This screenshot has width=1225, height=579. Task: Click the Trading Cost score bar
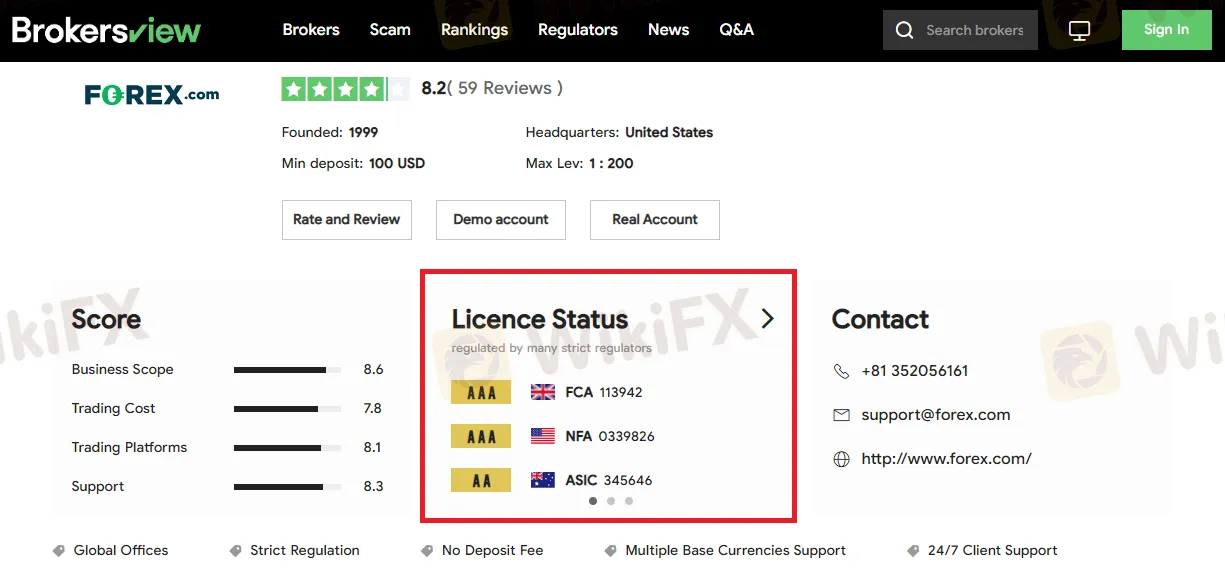point(287,409)
